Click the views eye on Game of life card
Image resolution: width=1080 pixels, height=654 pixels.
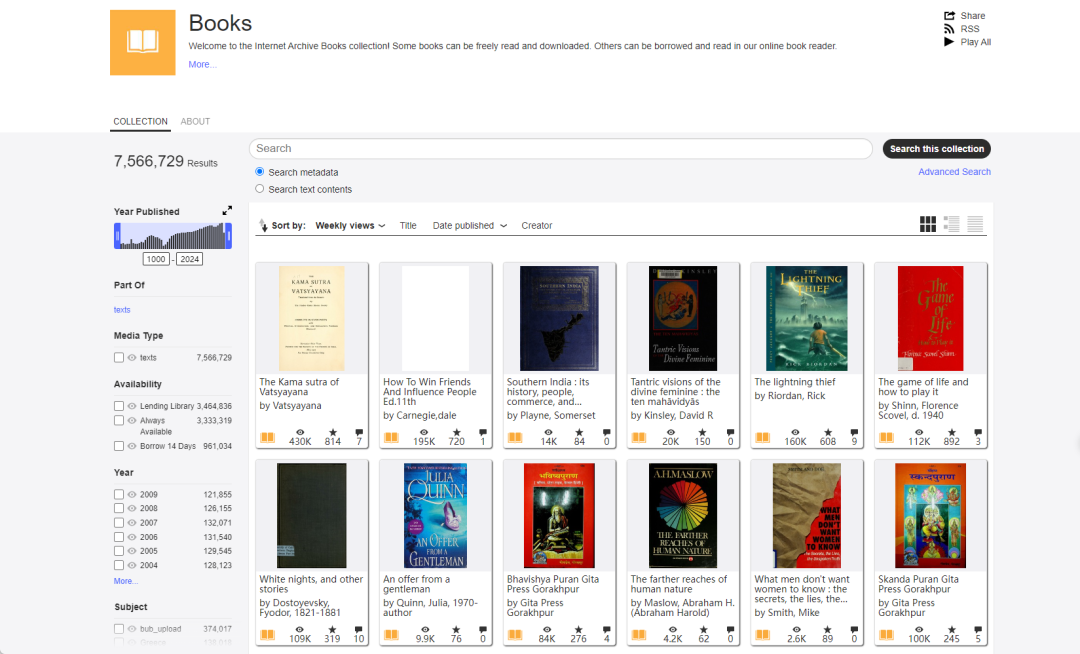click(919, 432)
